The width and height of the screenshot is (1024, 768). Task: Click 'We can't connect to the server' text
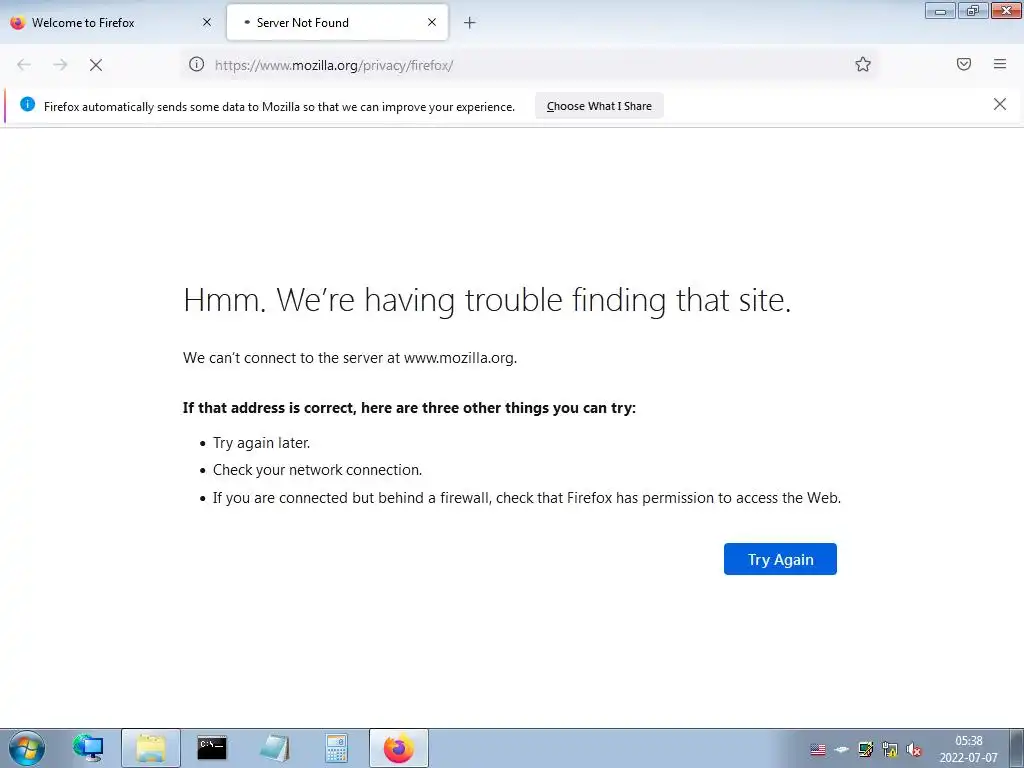(350, 358)
